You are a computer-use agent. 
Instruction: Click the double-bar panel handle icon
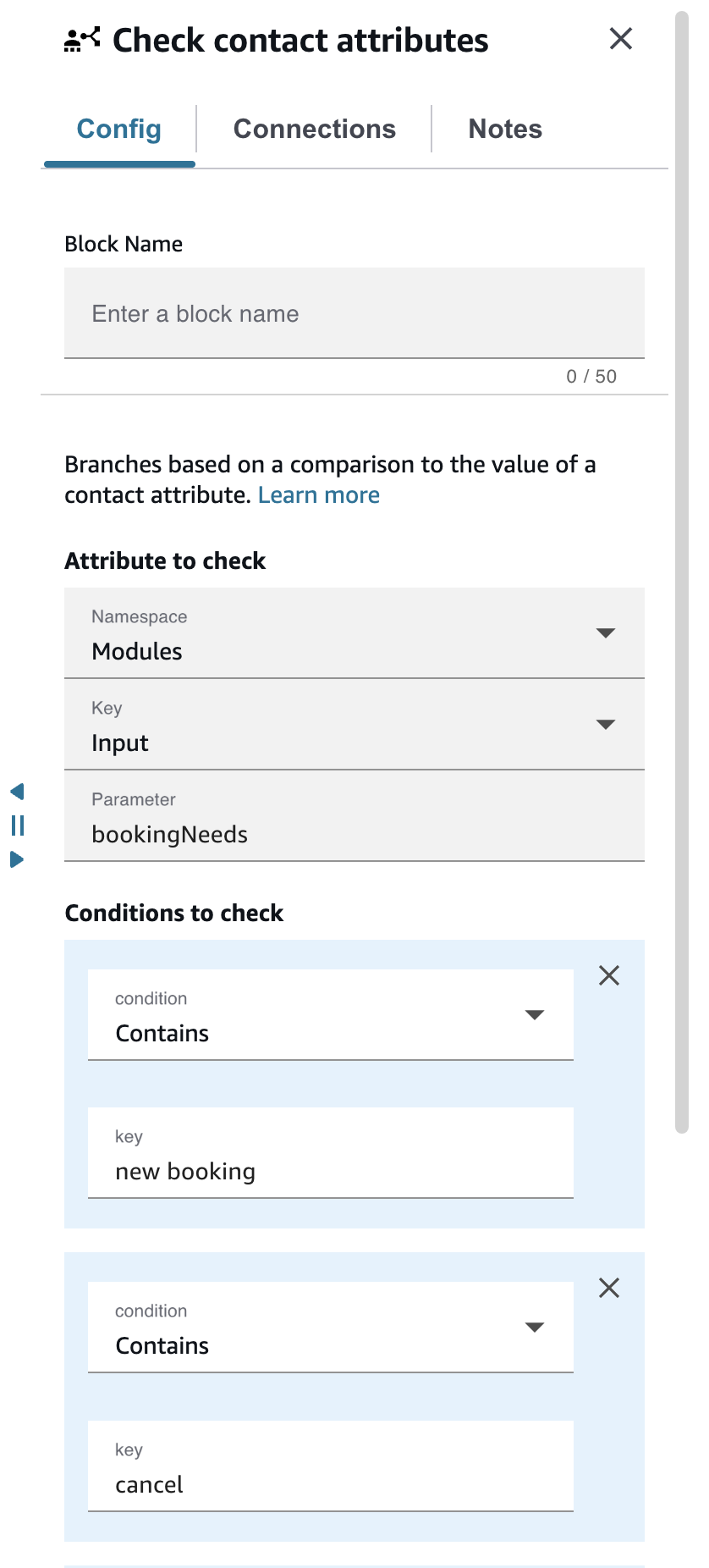click(x=18, y=825)
